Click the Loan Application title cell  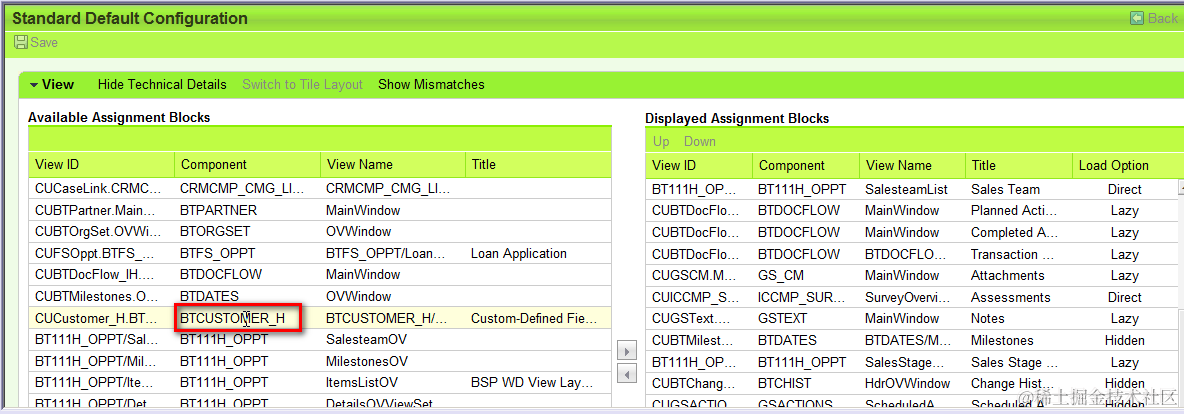(x=538, y=253)
